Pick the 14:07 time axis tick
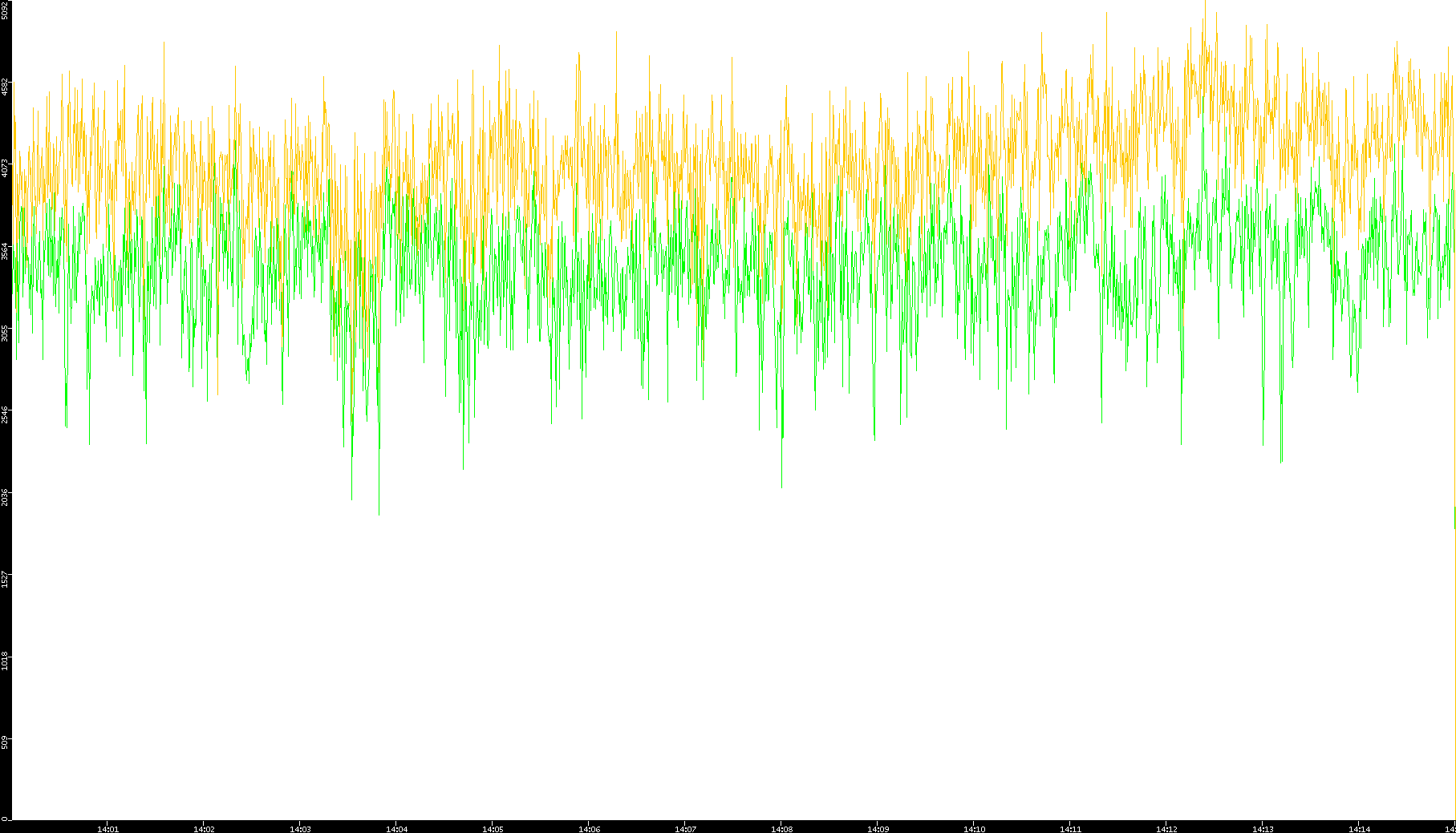The width and height of the screenshot is (1456, 833). click(685, 829)
